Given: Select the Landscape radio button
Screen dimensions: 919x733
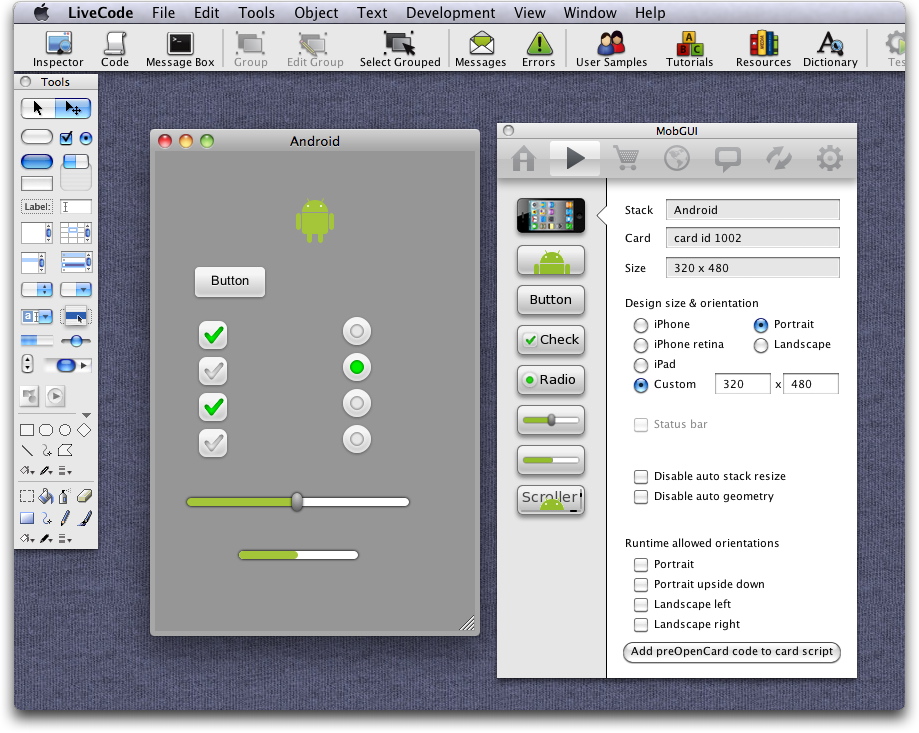Looking at the screenshot, I should point(761,345).
